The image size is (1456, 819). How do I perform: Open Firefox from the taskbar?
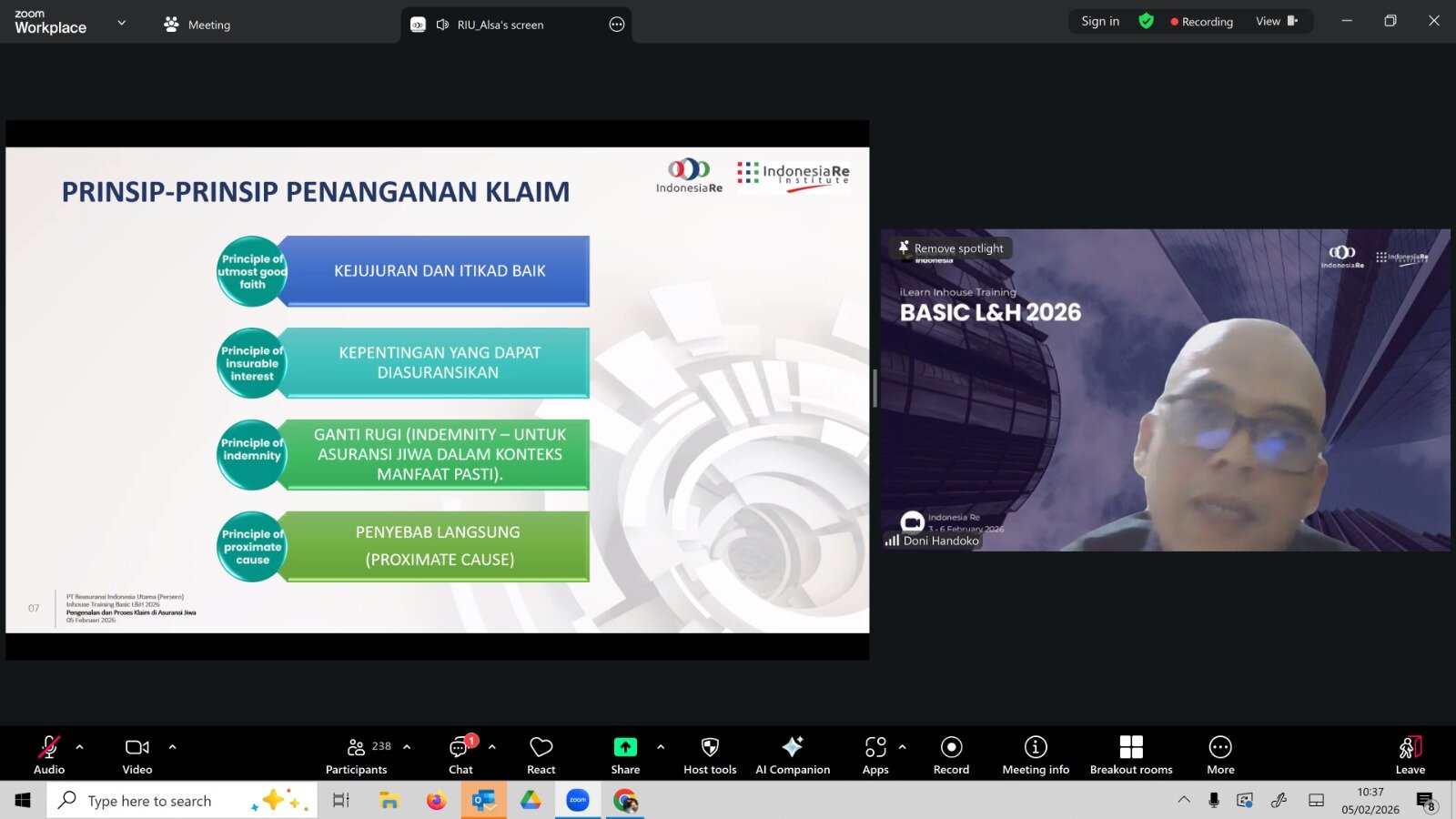(437, 801)
